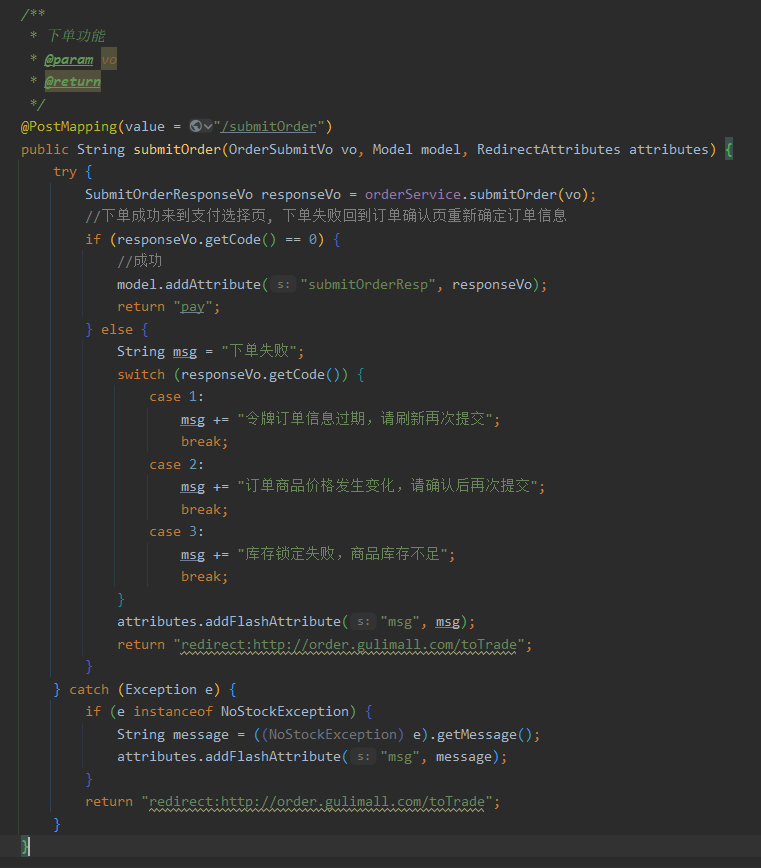Click the RedirectAttributes parameter type
This screenshot has width=761, height=868.
(548, 149)
